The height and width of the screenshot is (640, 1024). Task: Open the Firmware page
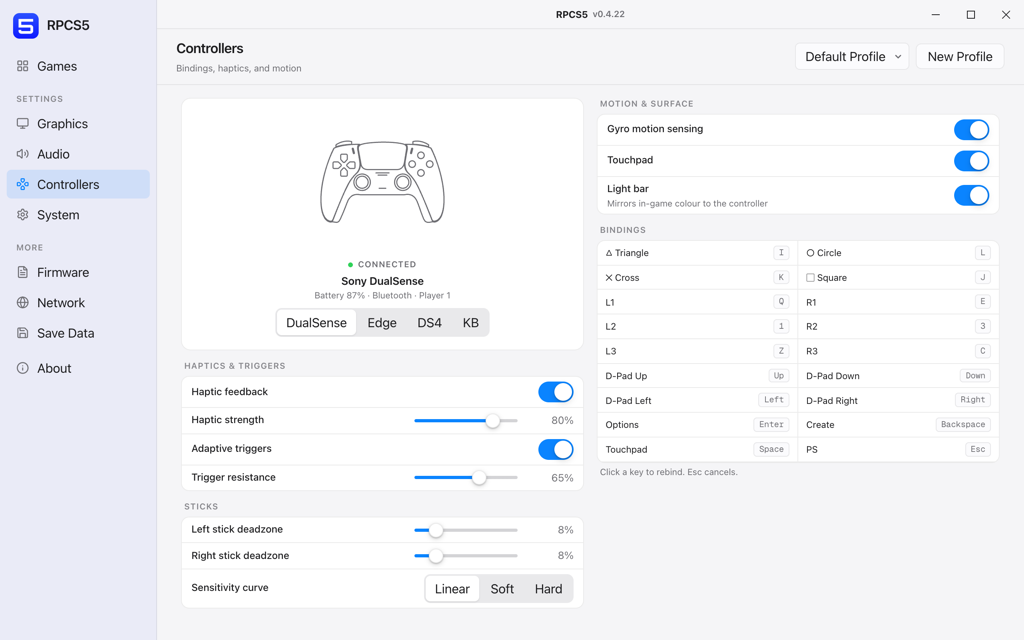[78, 272]
